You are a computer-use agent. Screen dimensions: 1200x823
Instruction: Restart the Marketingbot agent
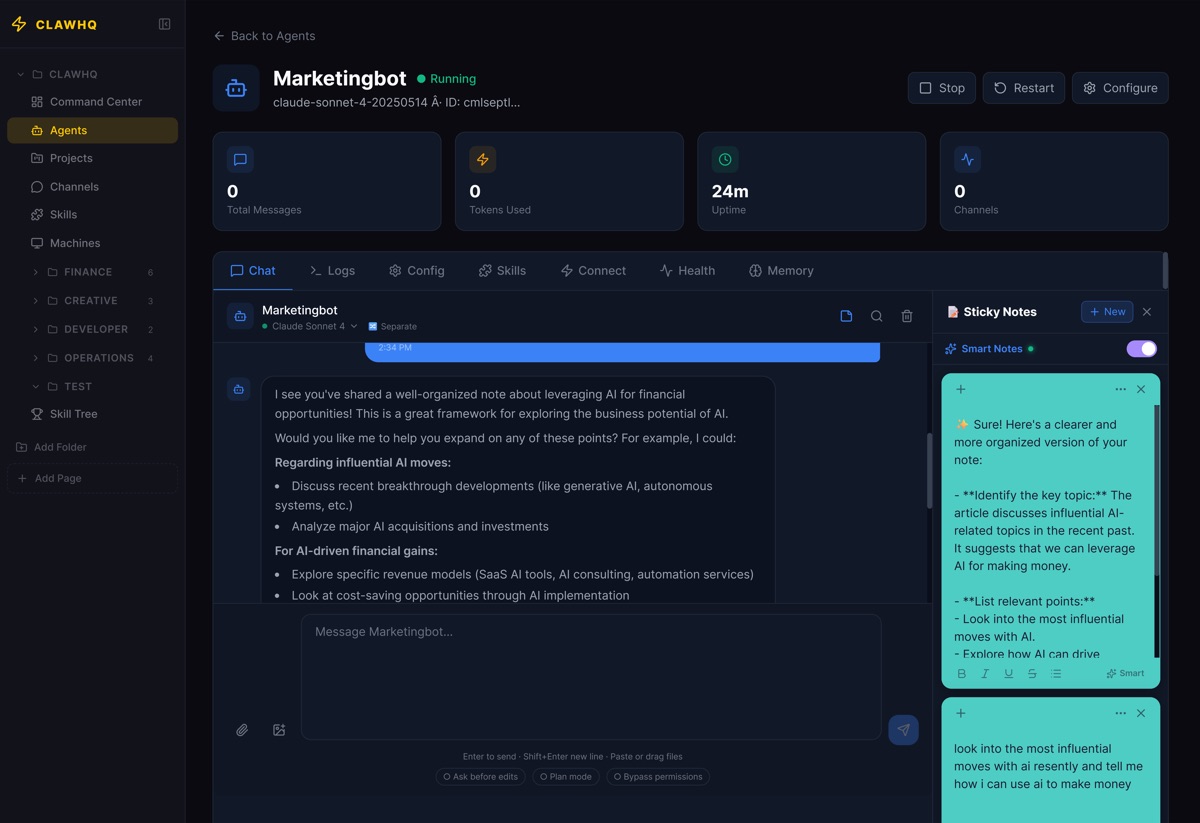[x=1023, y=87]
